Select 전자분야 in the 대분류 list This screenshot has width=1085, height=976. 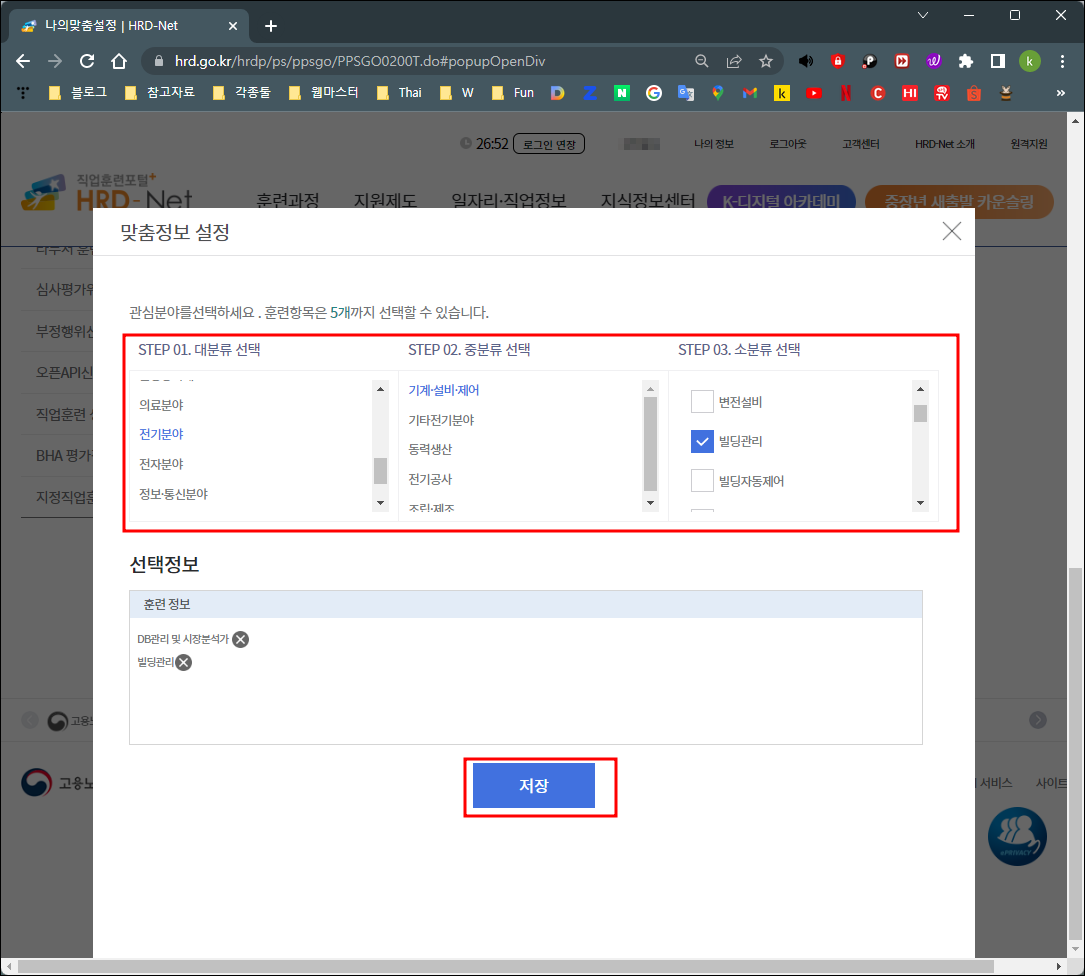coord(161,464)
